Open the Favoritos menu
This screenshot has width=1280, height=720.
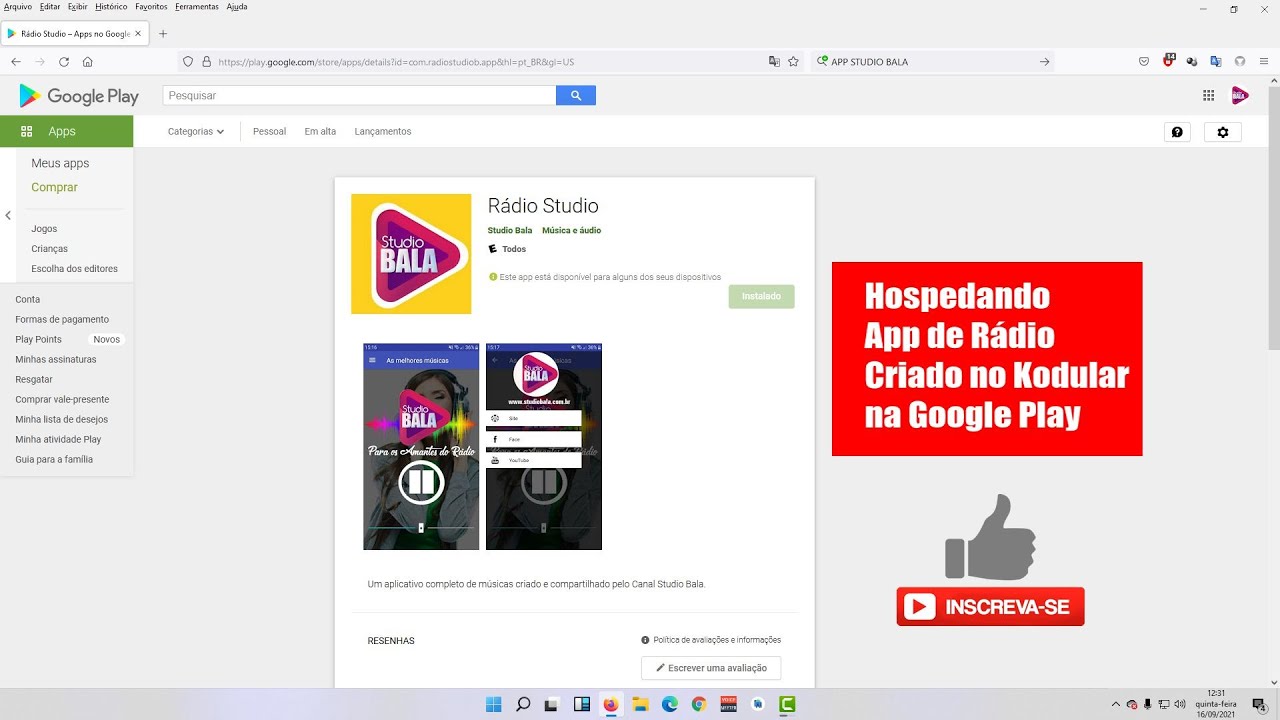(x=151, y=7)
